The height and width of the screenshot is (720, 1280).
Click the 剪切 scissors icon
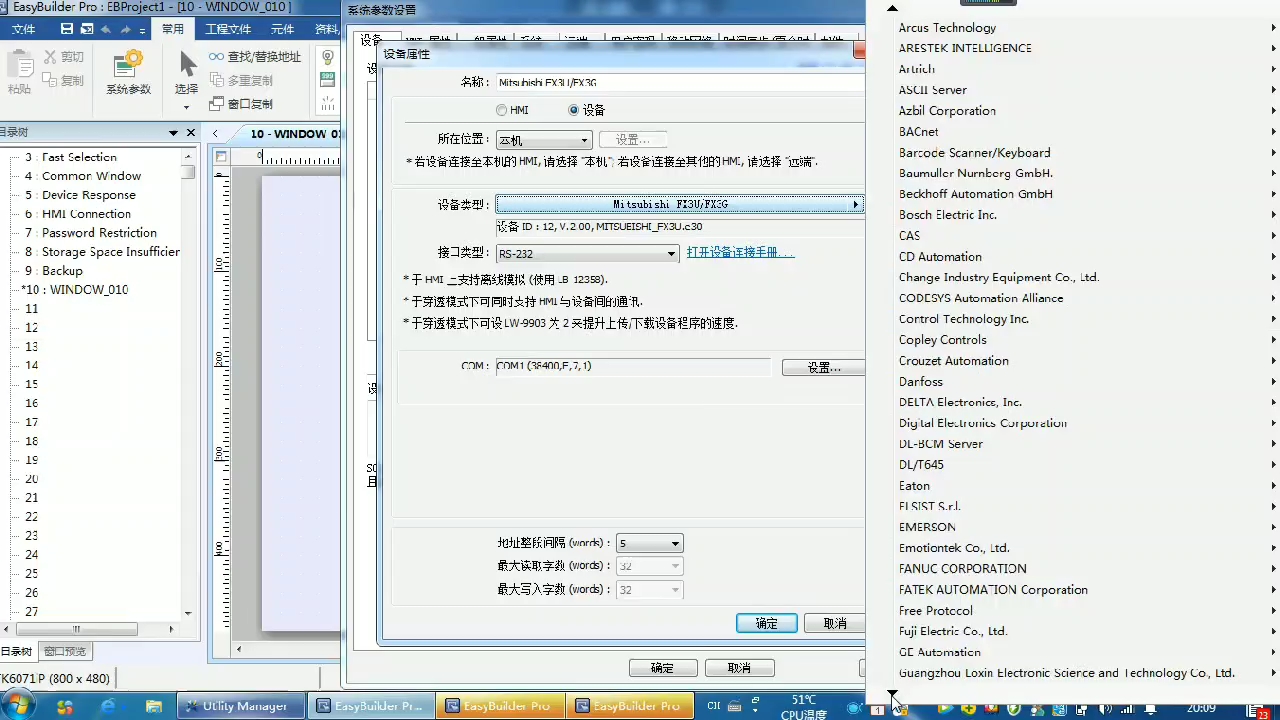[49, 57]
